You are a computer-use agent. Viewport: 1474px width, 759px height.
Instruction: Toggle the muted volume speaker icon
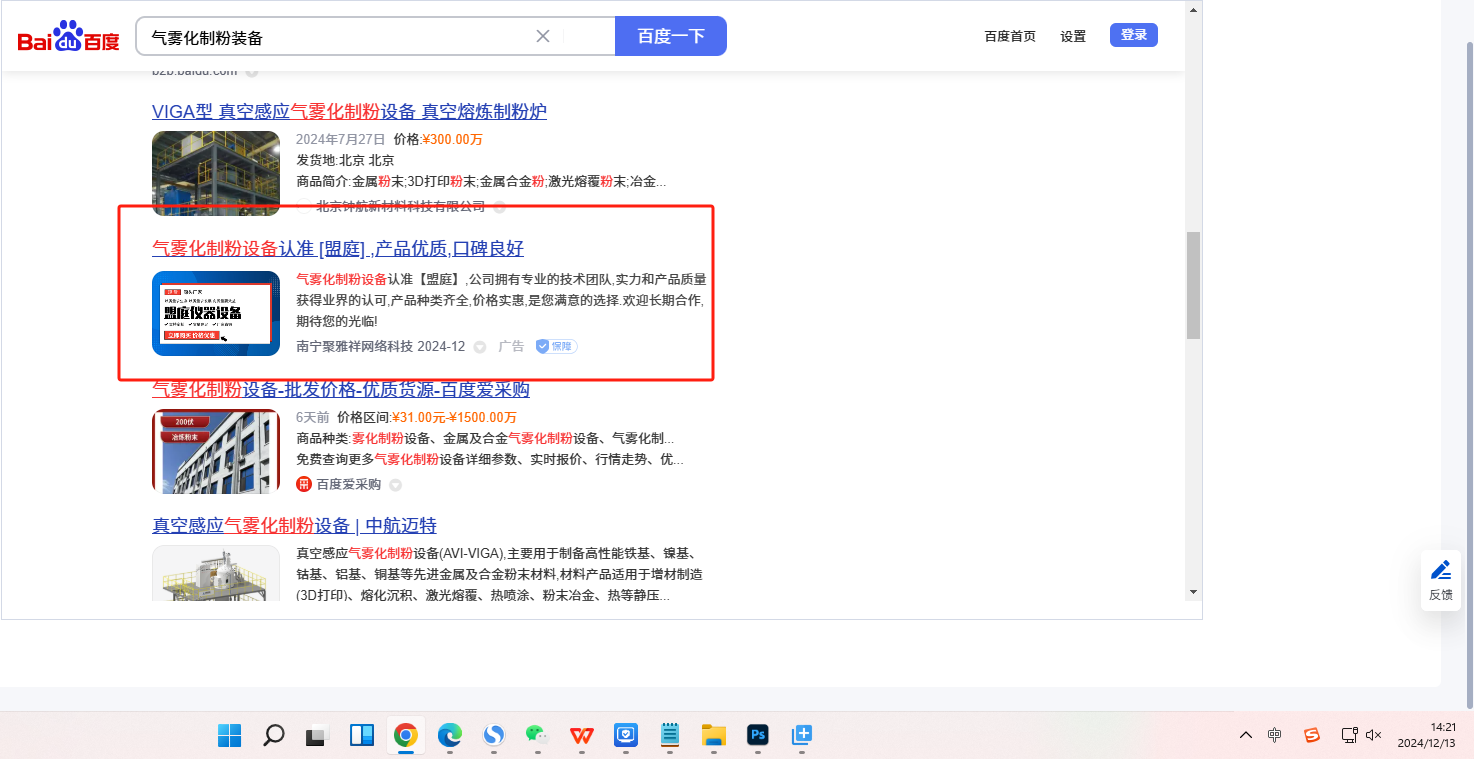point(1373,735)
